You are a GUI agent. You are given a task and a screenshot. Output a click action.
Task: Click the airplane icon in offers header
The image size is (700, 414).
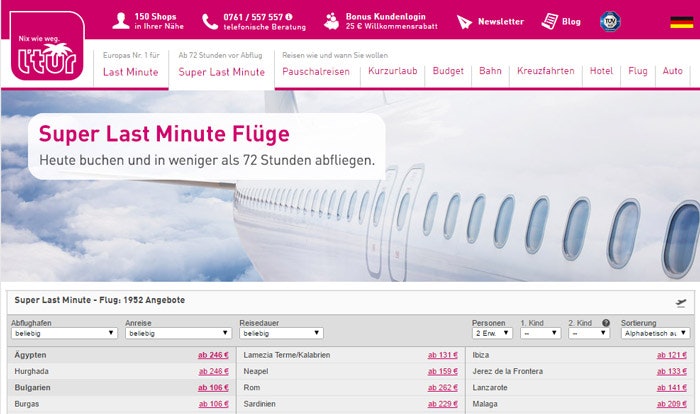[x=681, y=303]
